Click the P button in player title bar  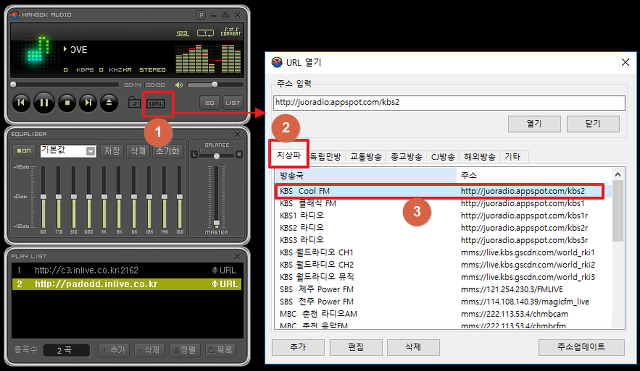pos(201,15)
